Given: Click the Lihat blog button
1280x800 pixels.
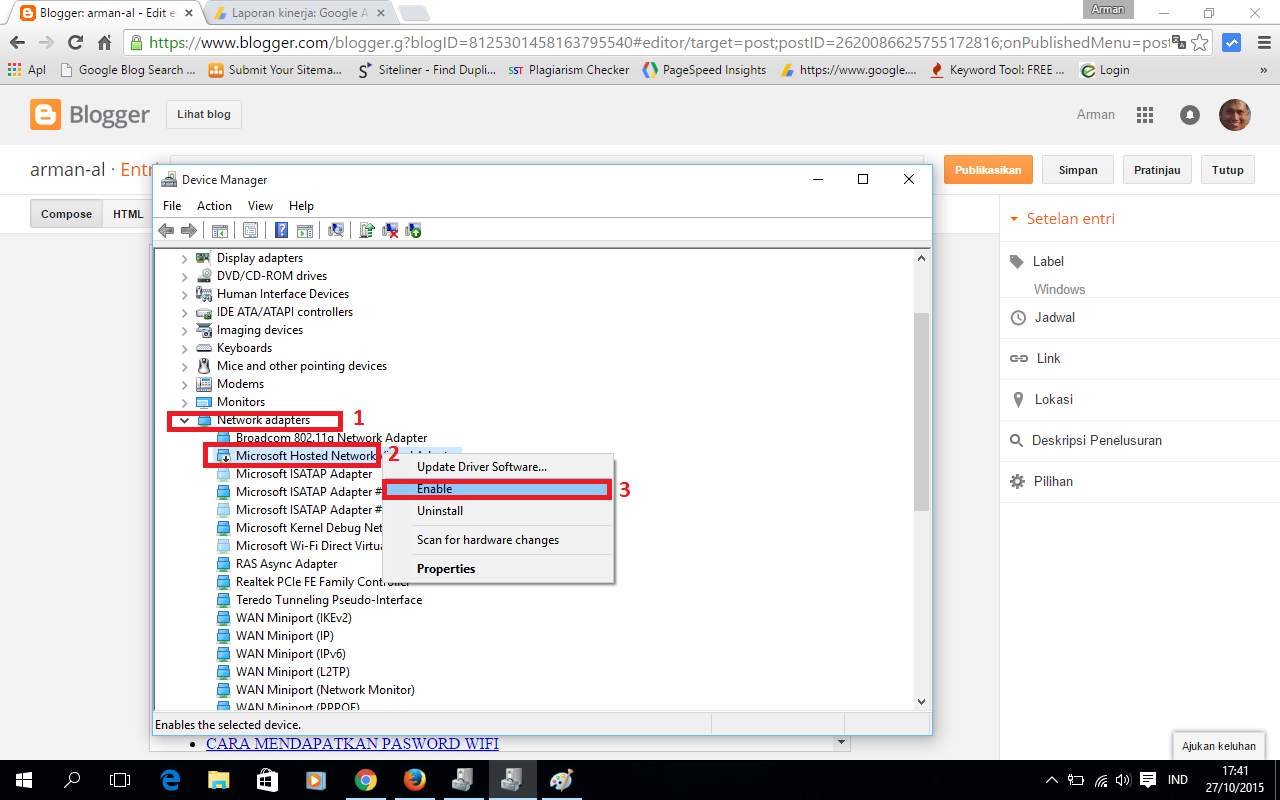Looking at the screenshot, I should (204, 115).
